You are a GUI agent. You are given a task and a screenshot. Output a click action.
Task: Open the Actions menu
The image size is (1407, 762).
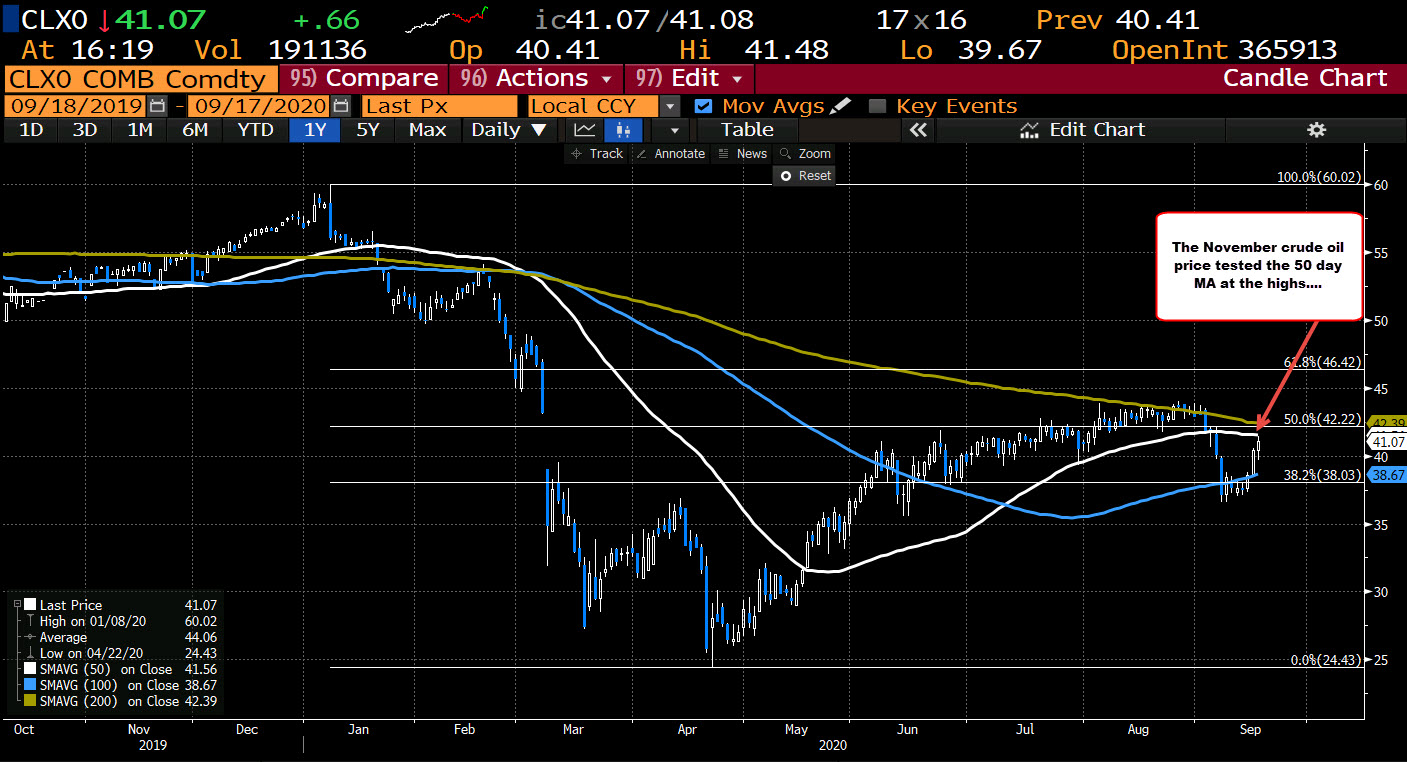pos(538,78)
